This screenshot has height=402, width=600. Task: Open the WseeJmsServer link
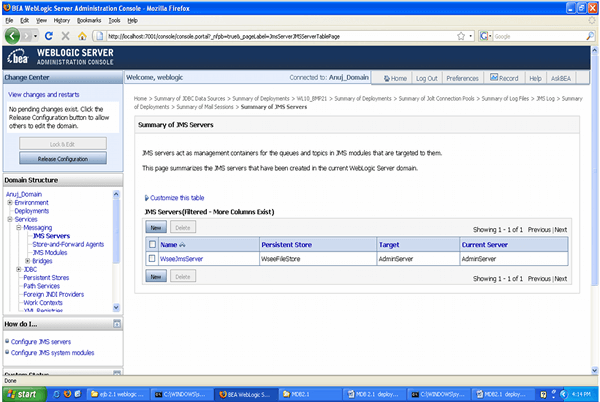(x=181, y=258)
